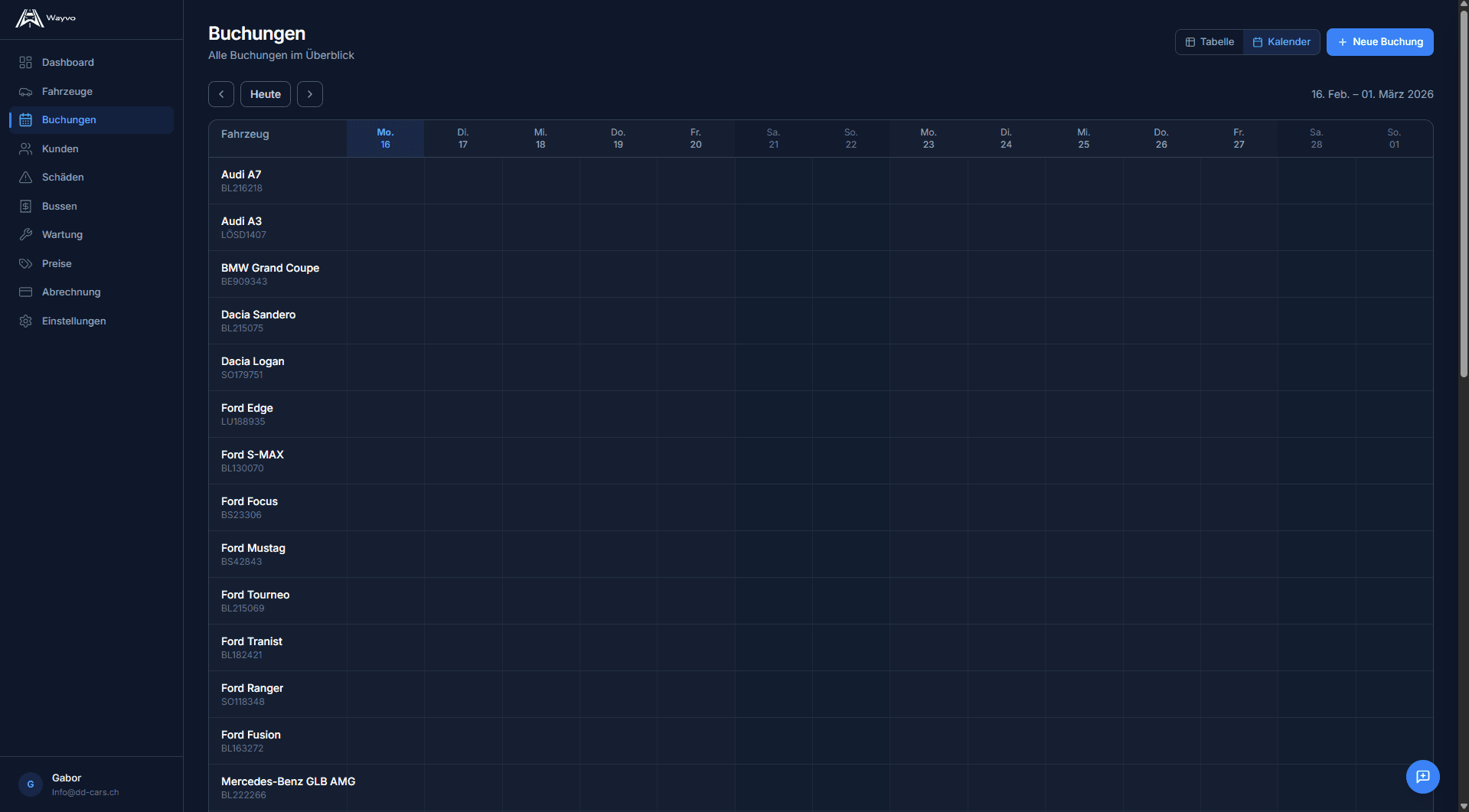Click the Preise tag icon
Screen dimensions: 1469x812
(x=25, y=264)
